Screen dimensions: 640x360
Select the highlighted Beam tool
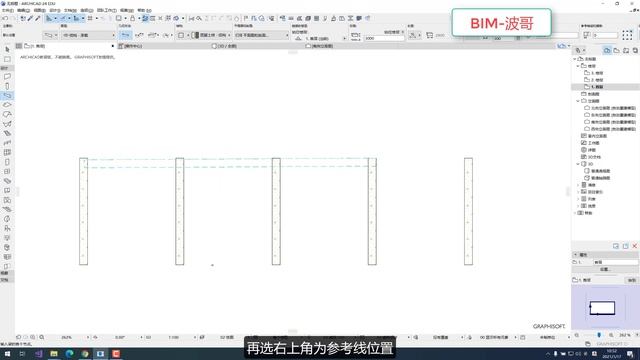click(7, 96)
